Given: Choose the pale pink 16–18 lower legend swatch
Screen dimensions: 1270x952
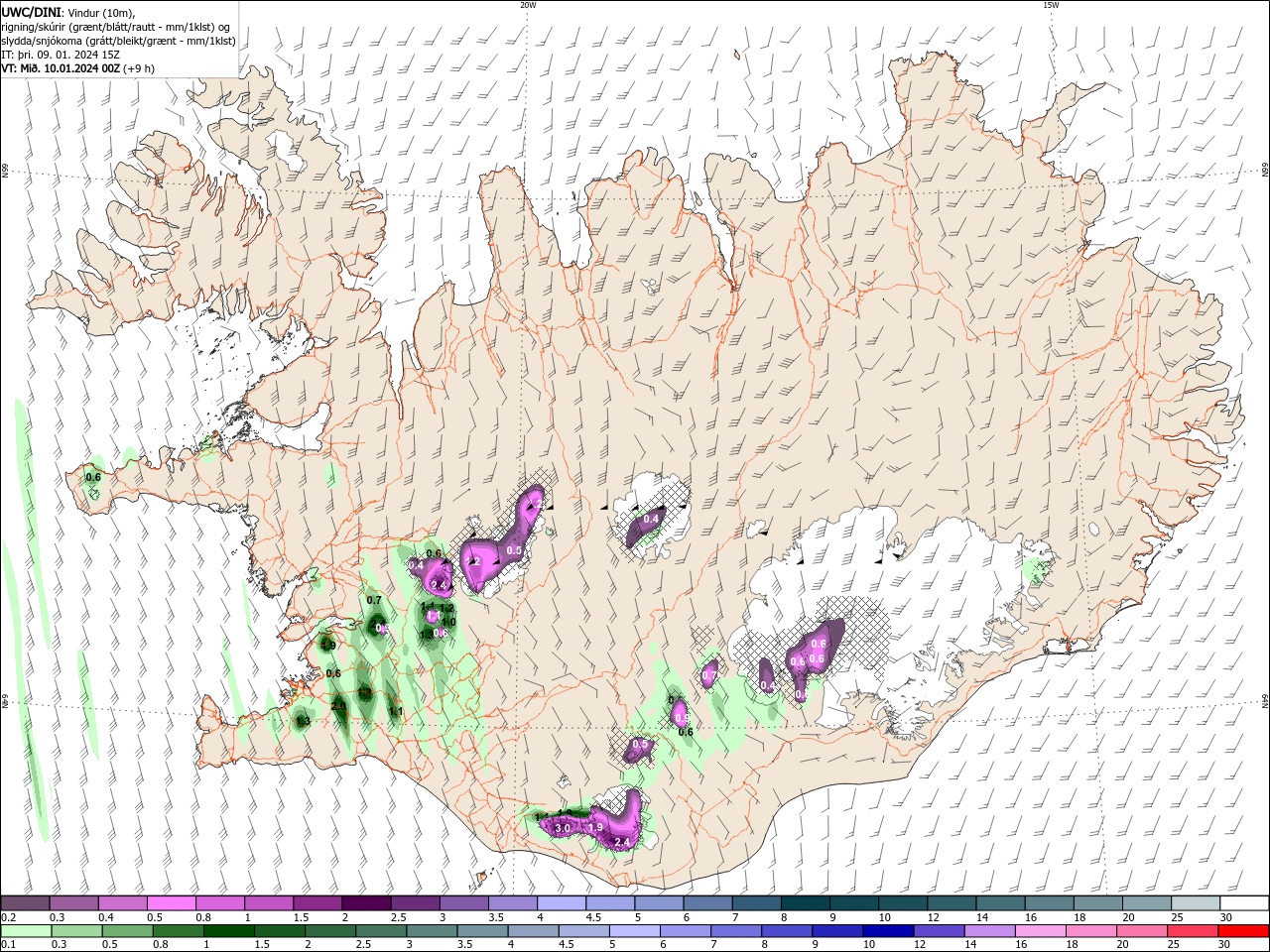Looking at the screenshot, I should tap(1041, 931).
